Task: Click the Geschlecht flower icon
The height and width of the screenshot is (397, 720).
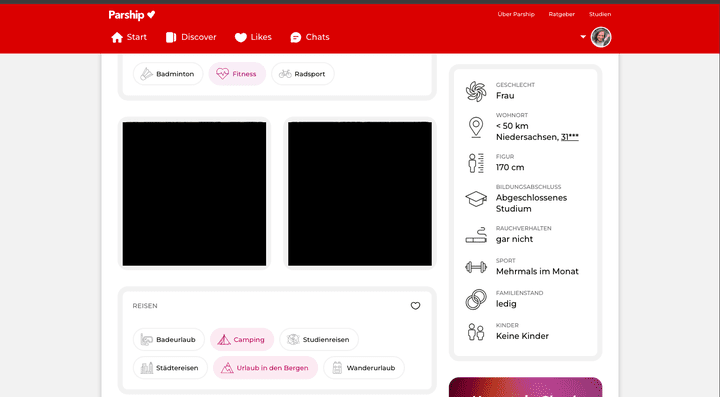Action: click(476, 91)
